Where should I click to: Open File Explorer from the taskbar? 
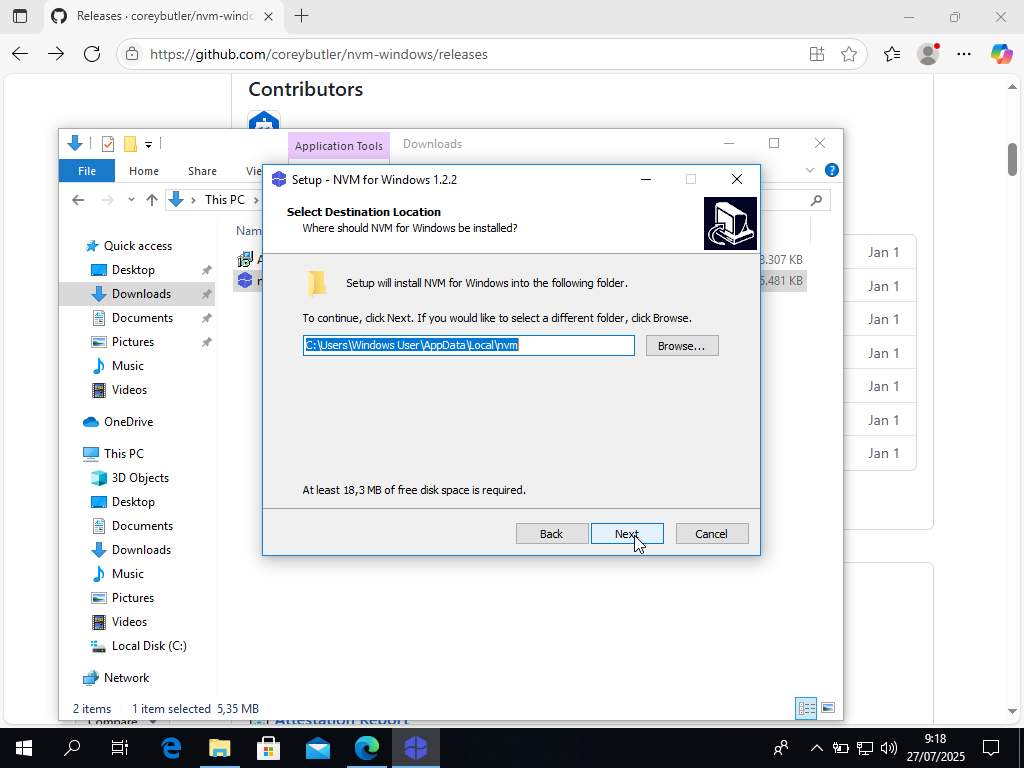point(219,747)
